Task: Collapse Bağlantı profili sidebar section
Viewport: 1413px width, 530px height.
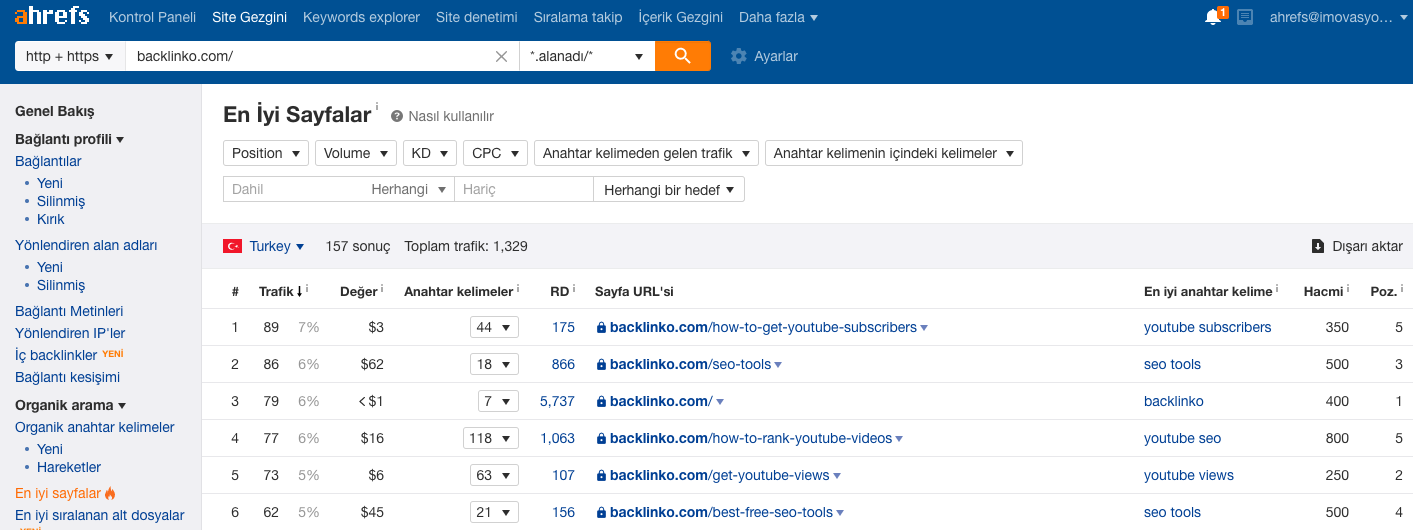Action: 69,139
